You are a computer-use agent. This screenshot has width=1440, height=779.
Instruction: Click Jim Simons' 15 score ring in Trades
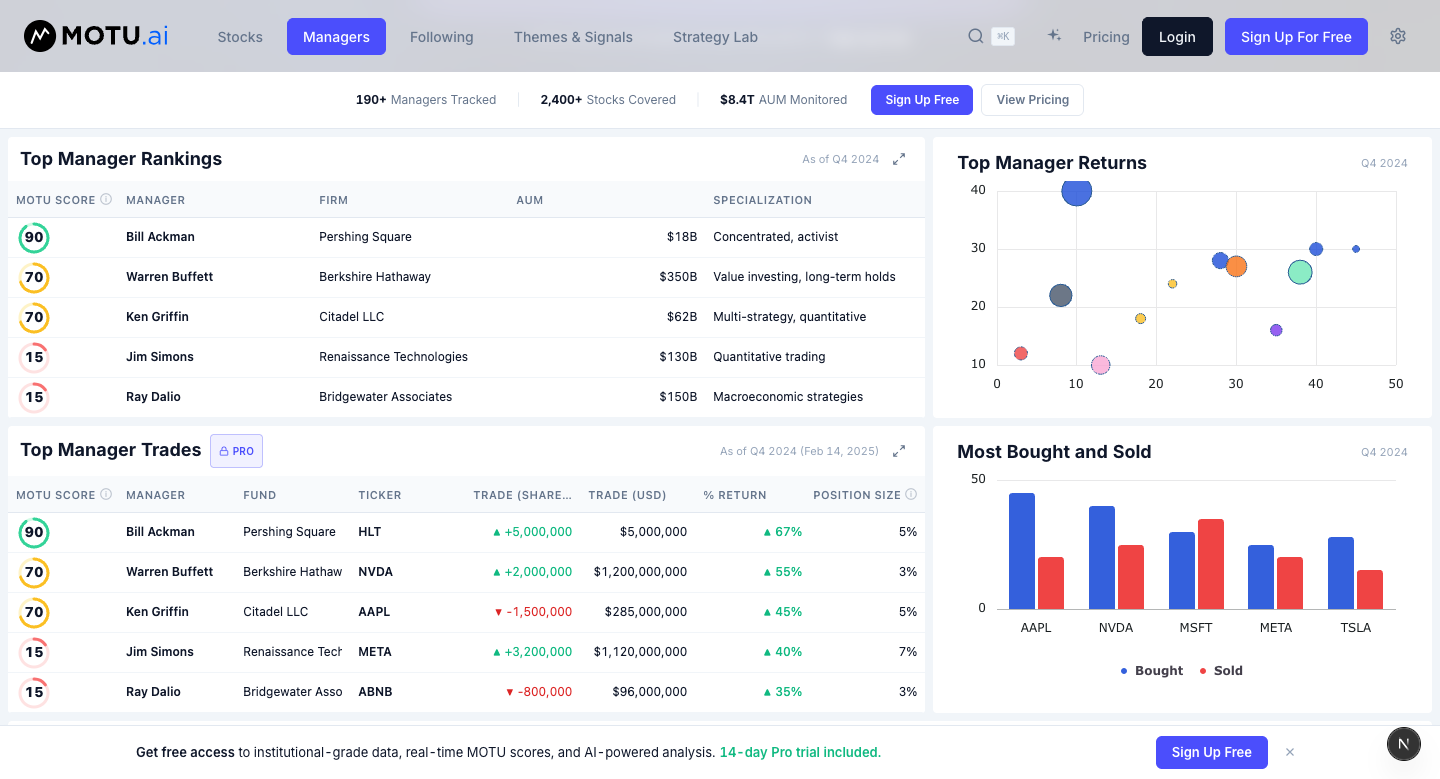pyautogui.click(x=34, y=653)
